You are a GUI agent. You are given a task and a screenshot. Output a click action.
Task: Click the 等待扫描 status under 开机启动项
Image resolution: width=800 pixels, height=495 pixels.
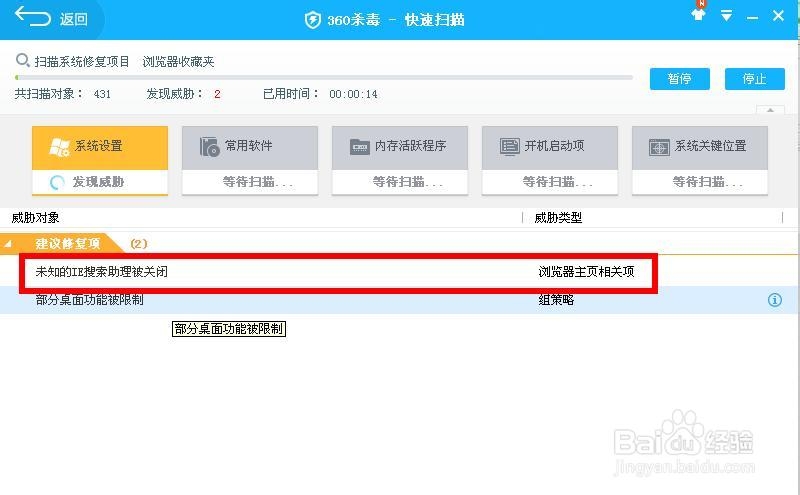[557, 182]
